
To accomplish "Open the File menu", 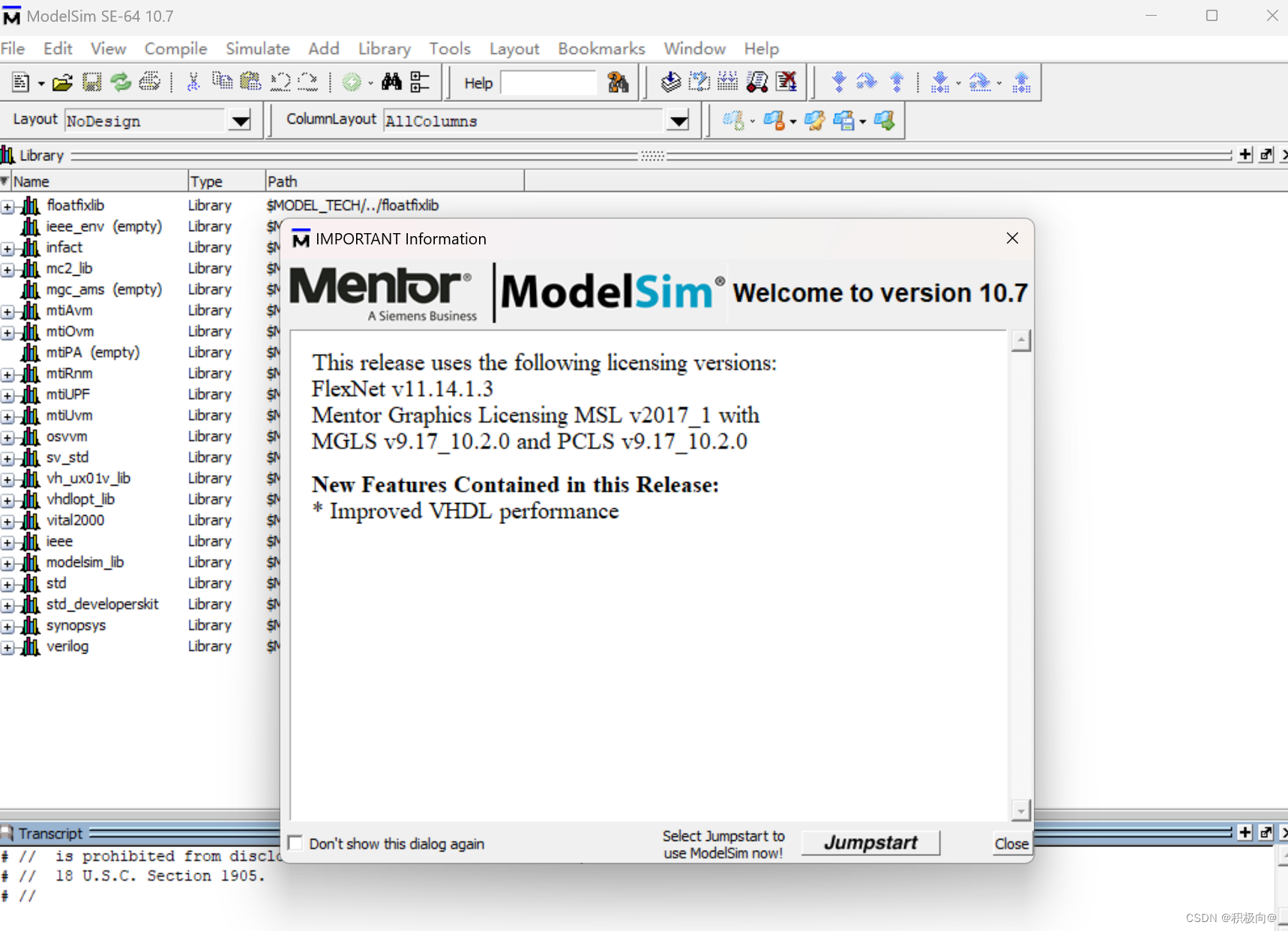I will (13, 49).
